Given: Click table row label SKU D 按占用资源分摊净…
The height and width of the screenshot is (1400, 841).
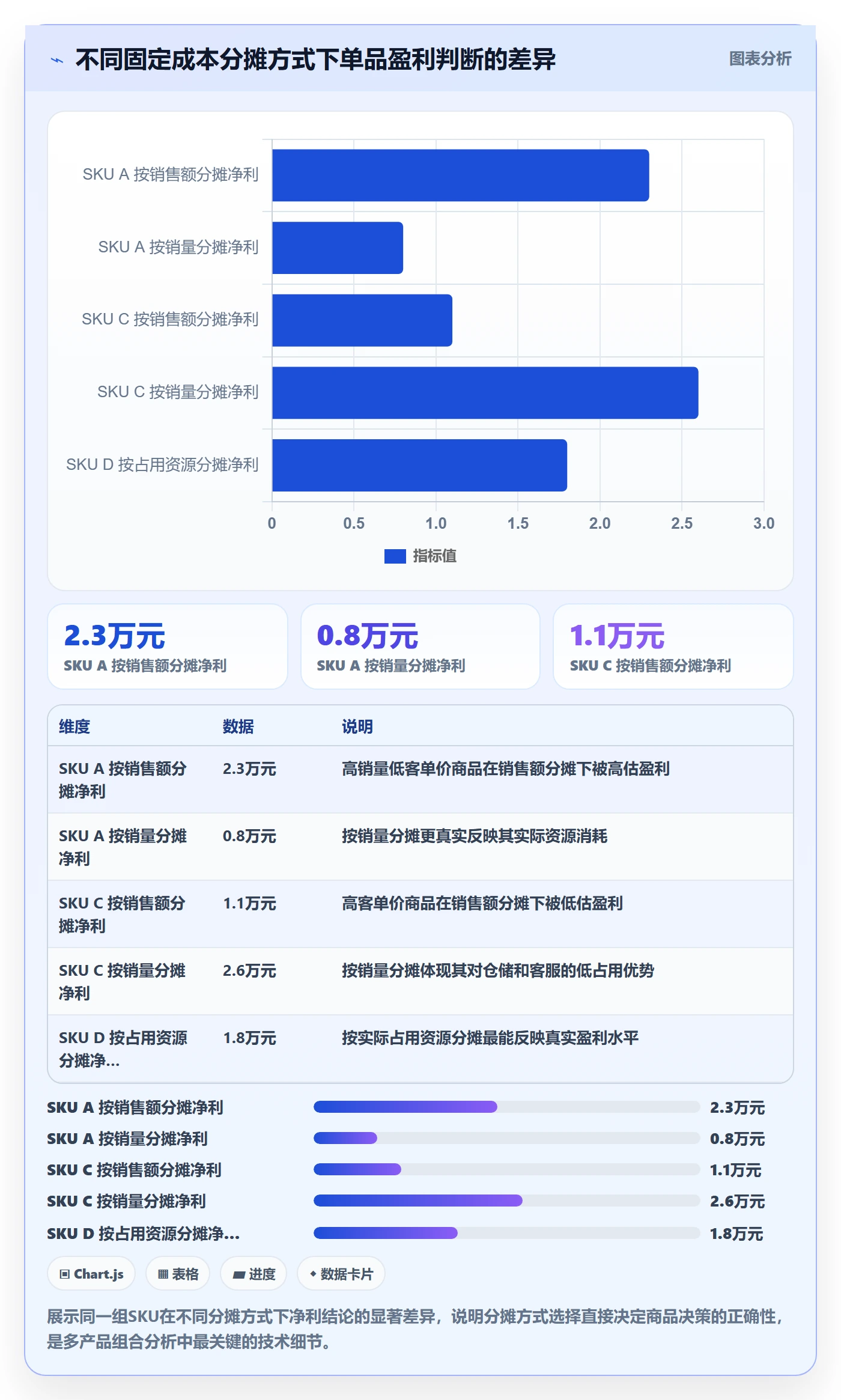Looking at the screenshot, I should pyautogui.click(x=123, y=1049).
